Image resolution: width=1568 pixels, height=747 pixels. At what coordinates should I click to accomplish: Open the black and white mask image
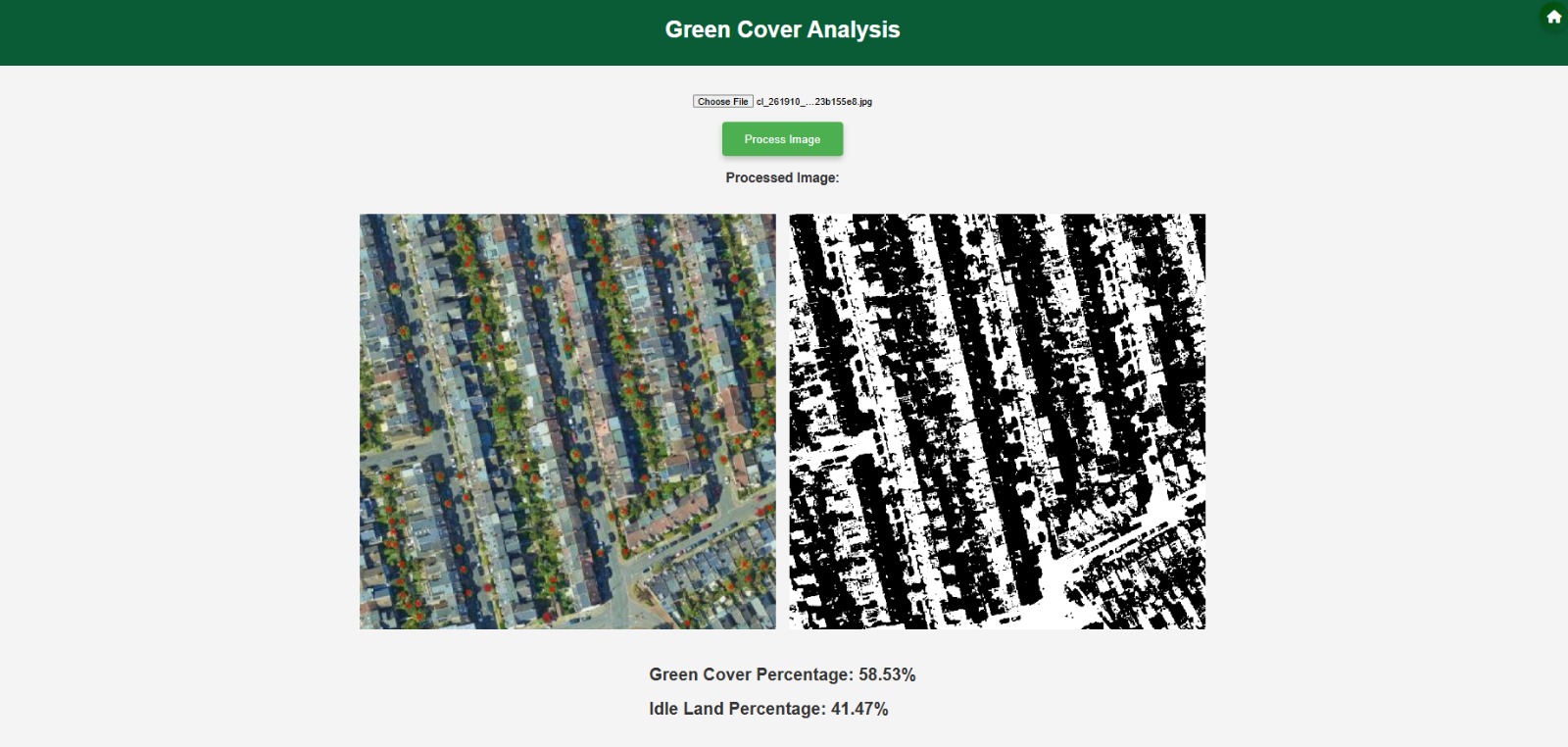[x=998, y=422]
